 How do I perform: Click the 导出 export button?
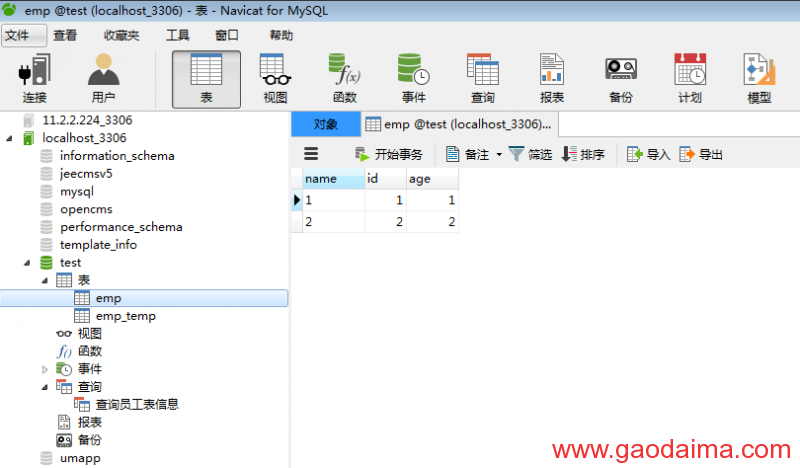[x=701, y=154]
